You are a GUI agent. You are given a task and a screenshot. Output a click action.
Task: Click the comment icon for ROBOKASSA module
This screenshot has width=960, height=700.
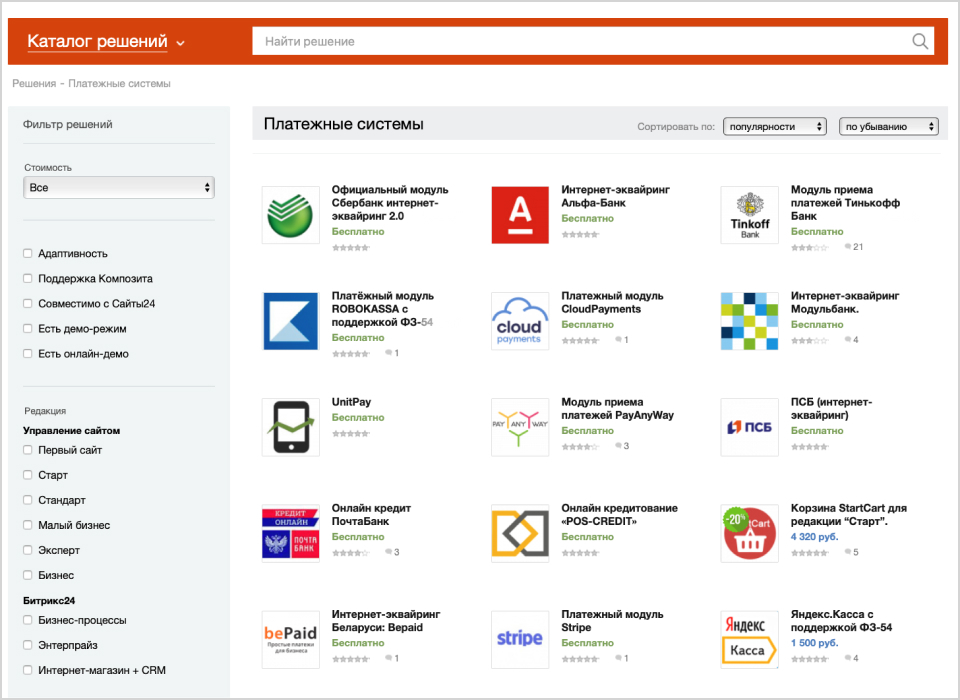[x=389, y=353]
